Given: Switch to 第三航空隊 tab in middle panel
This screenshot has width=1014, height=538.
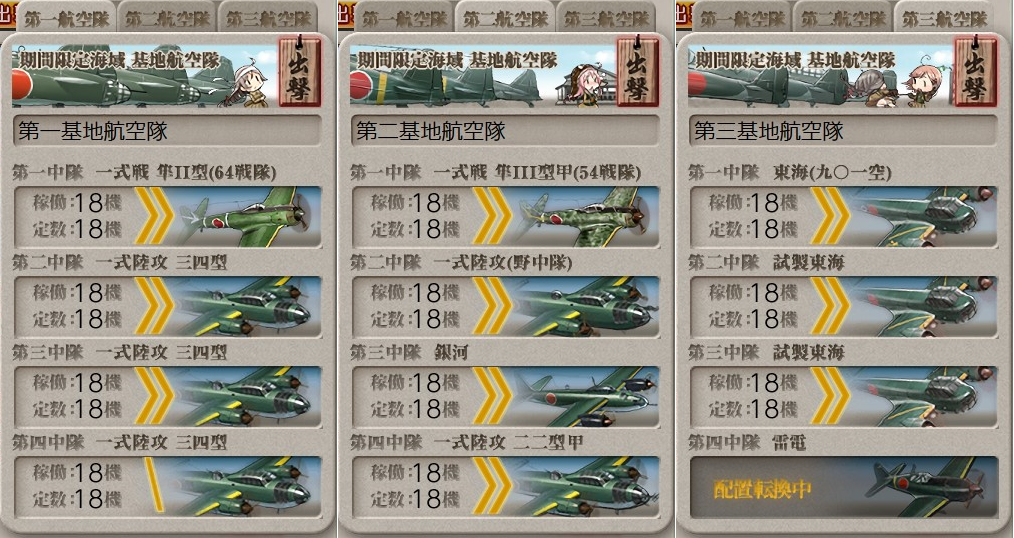Looking at the screenshot, I should point(606,17).
